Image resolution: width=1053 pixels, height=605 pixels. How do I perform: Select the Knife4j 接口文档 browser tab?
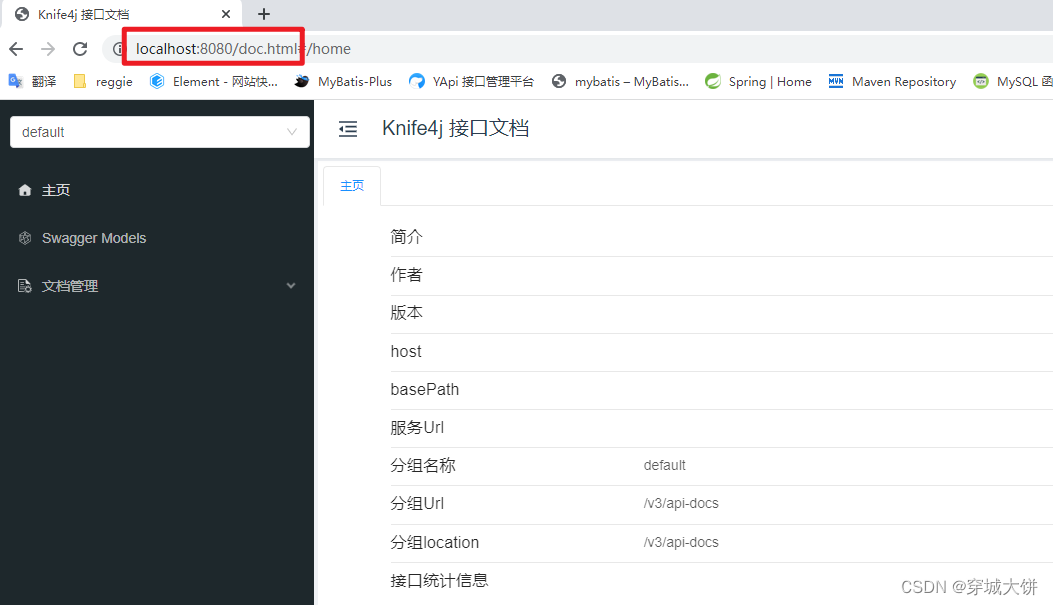[x=124, y=14]
